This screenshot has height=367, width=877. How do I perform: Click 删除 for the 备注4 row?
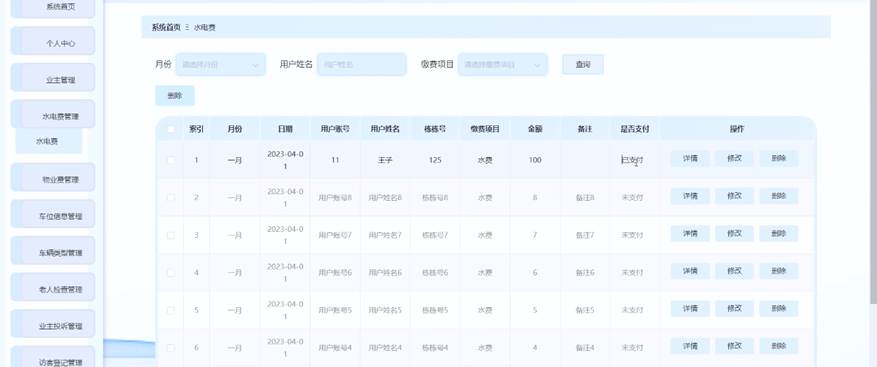tap(779, 346)
